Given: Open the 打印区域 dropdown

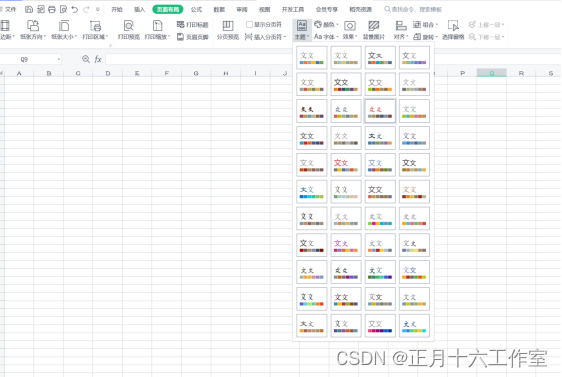Looking at the screenshot, I should pyautogui.click(x=95, y=30).
